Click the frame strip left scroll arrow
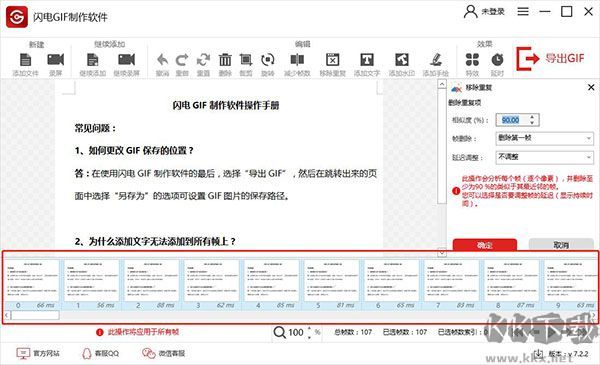The height and width of the screenshot is (365, 600). tap(7, 315)
